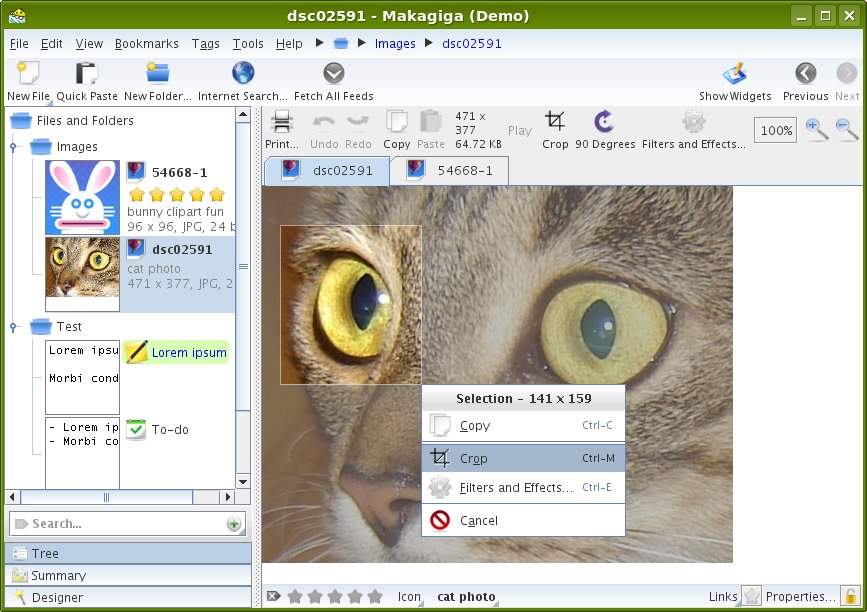Switch to Designer panel
The image size is (867, 612).
pos(128,598)
